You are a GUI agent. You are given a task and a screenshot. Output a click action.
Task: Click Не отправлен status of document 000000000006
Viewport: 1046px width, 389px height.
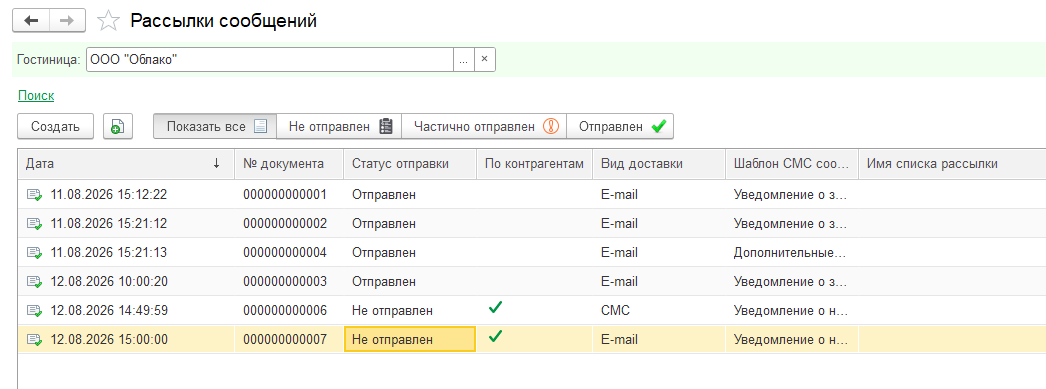392,310
